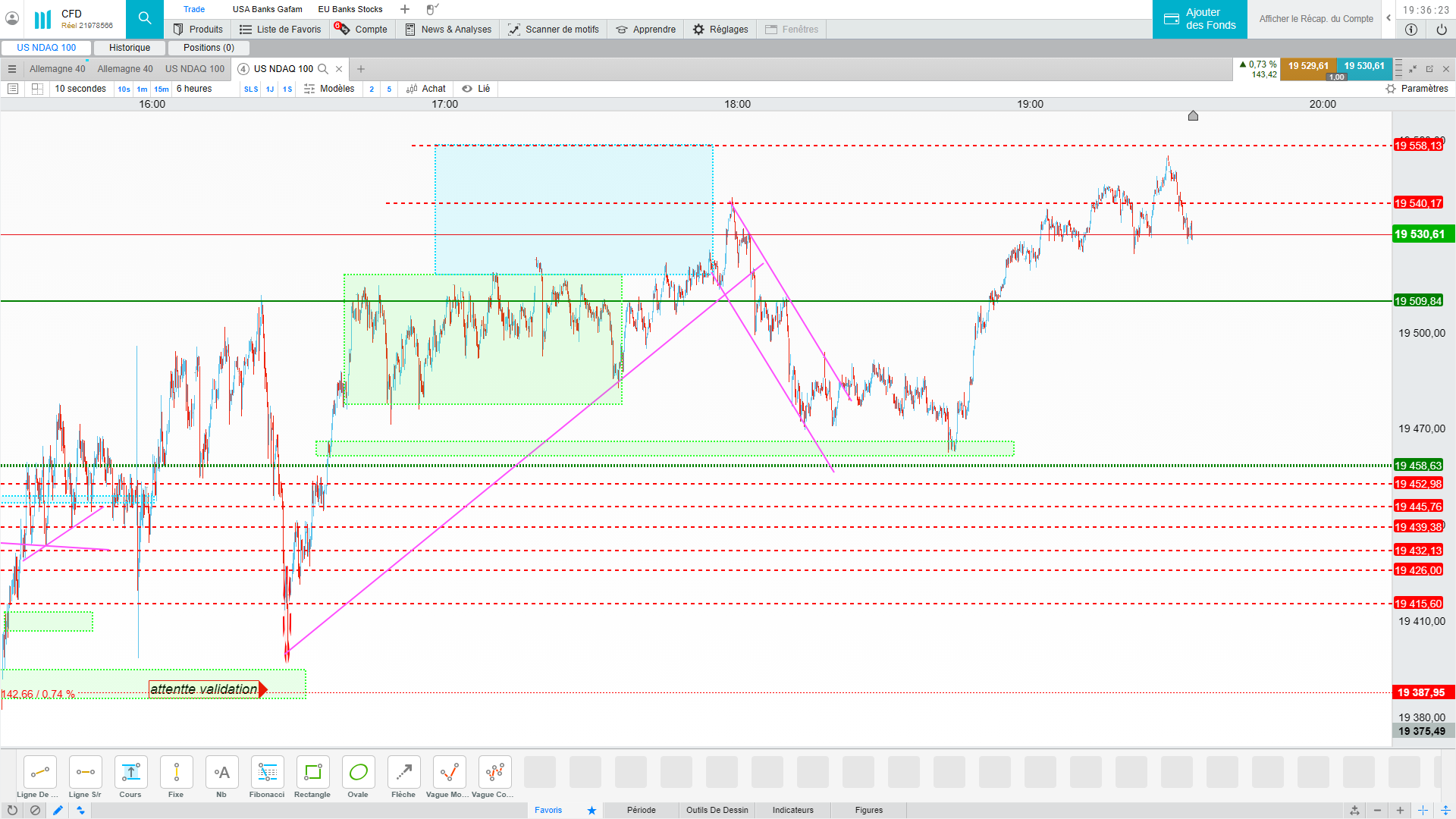Open the 10 secondes period dropdown
The width and height of the screenshot is (1456, 819).
click(80, 89)
